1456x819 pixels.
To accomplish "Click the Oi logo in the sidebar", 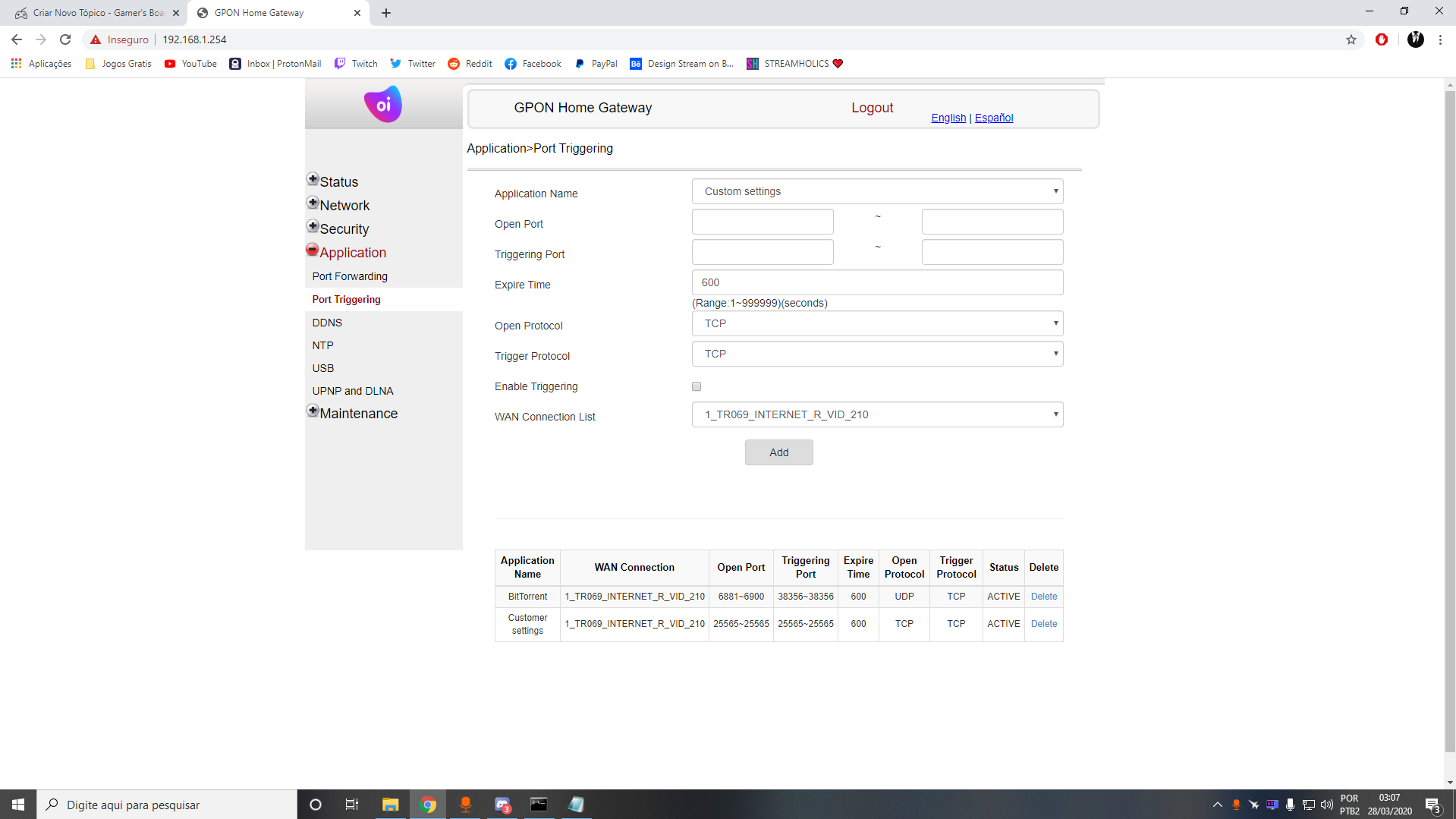I will click(383, 105).
